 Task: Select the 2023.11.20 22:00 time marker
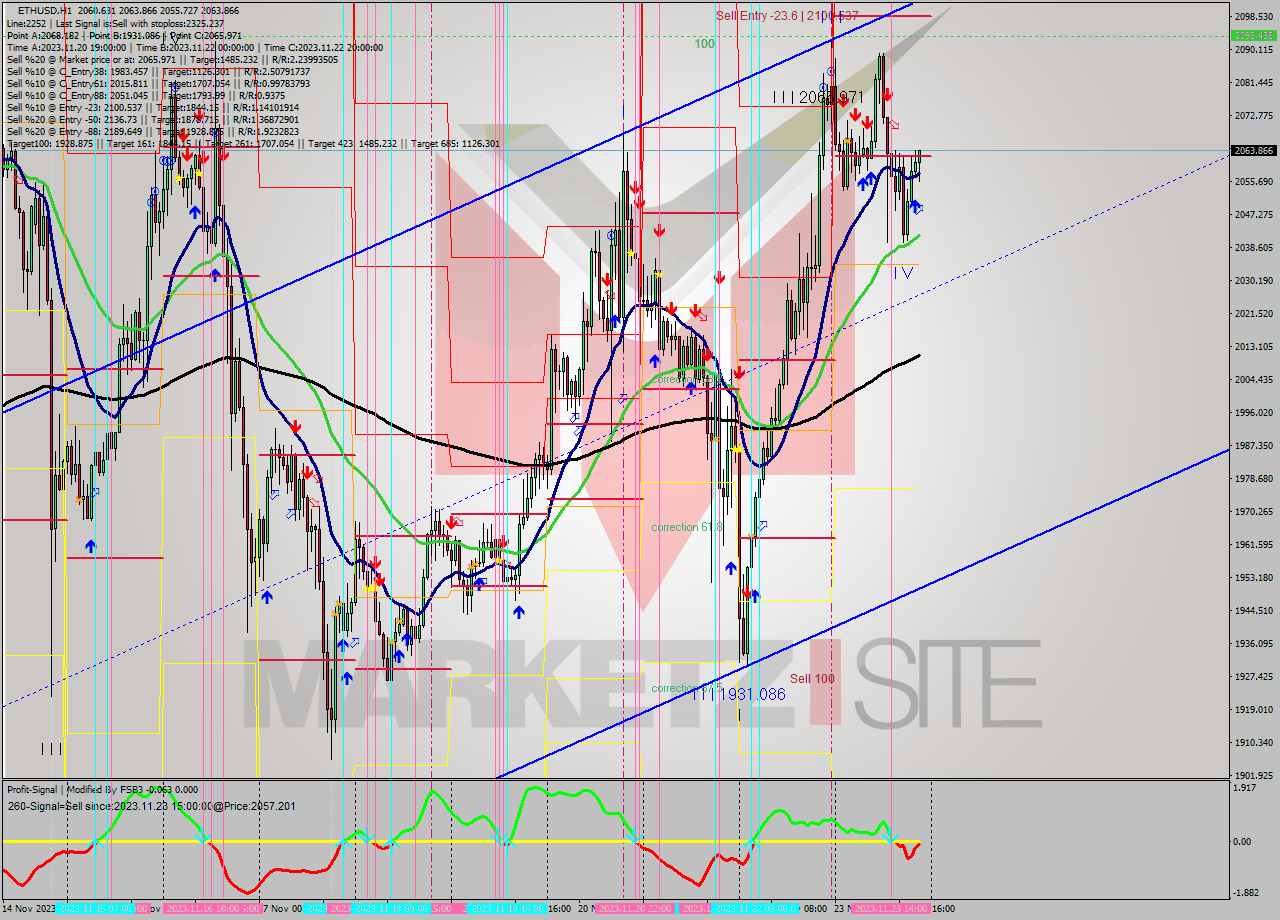click(636, 909)
